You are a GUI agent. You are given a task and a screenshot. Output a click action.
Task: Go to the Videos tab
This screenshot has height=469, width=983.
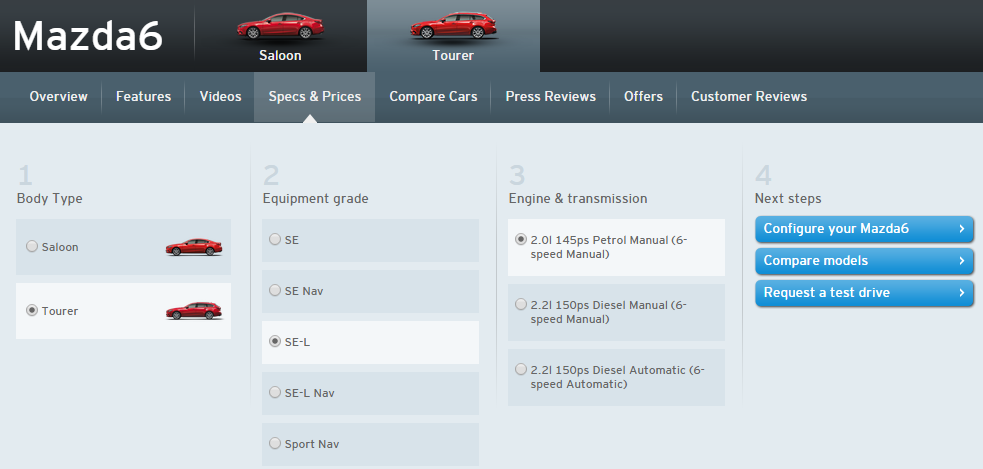pyautogui.click(x=221, y=97)
